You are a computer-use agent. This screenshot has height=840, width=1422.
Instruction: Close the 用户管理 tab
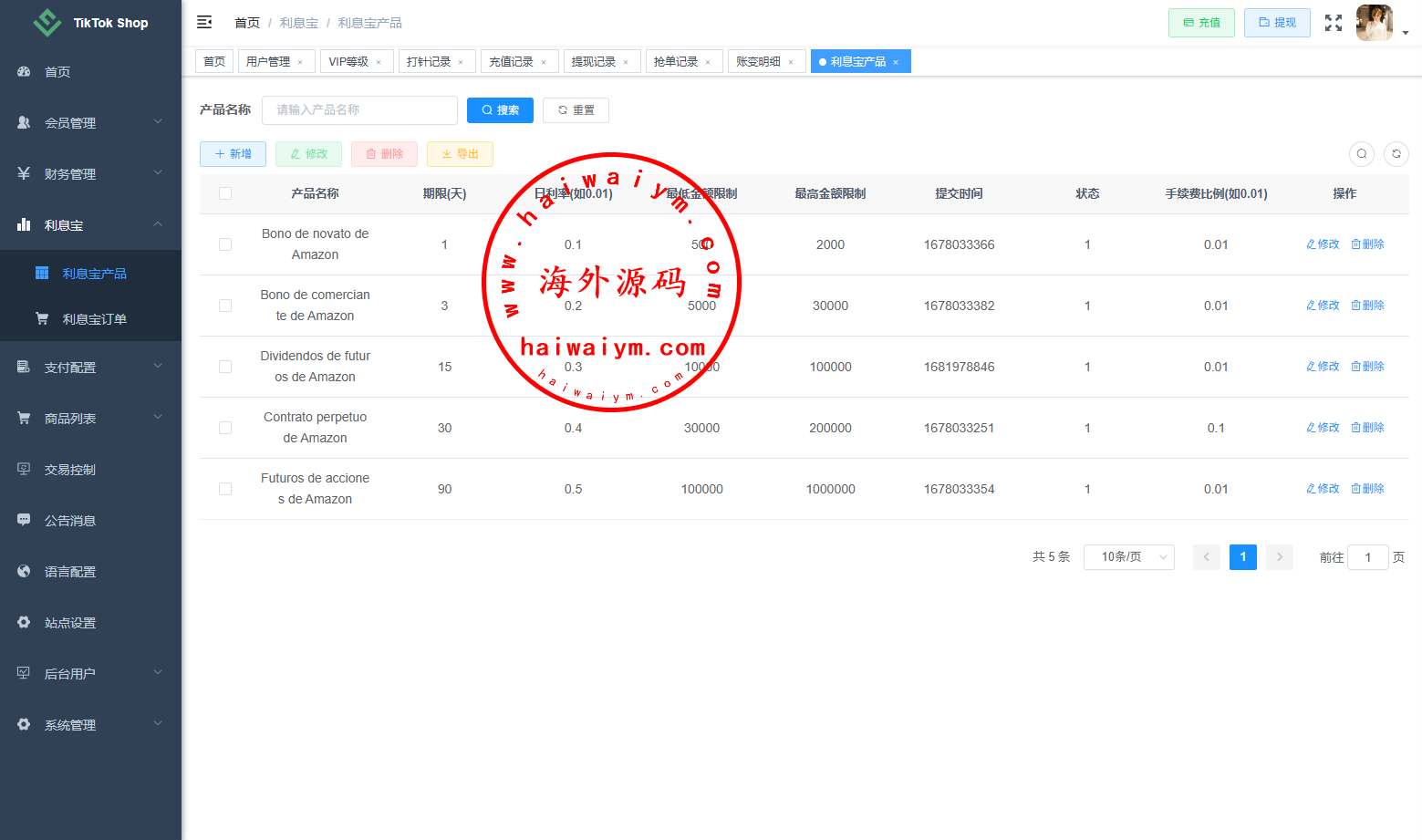click(x=300, y=62)
